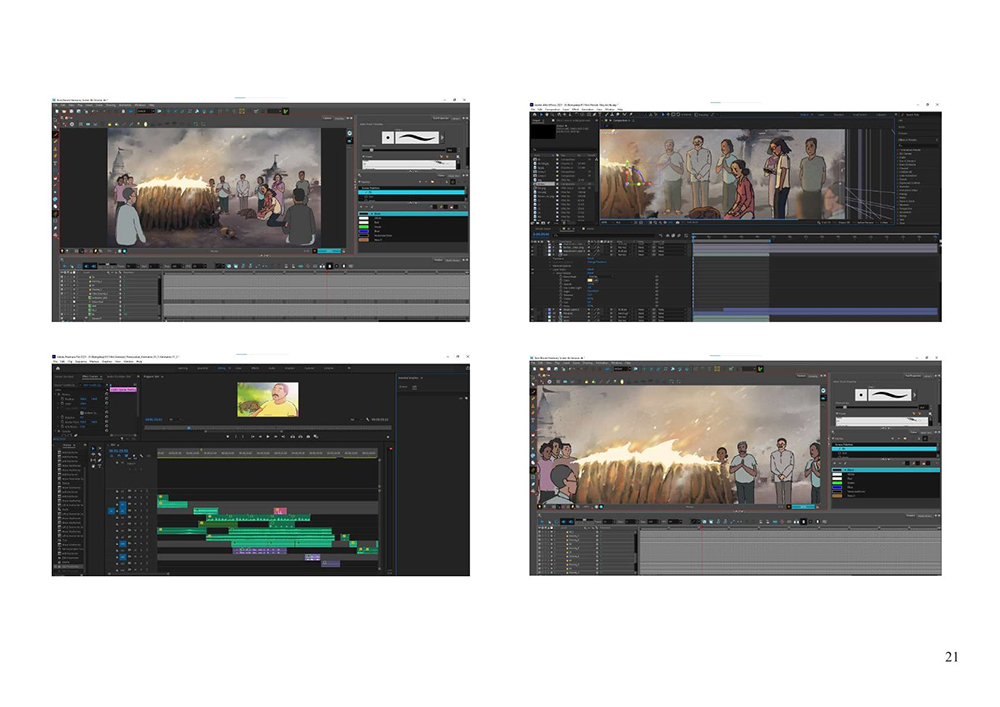Click the blue Reset link in After Effects timeline

[590, 258]
